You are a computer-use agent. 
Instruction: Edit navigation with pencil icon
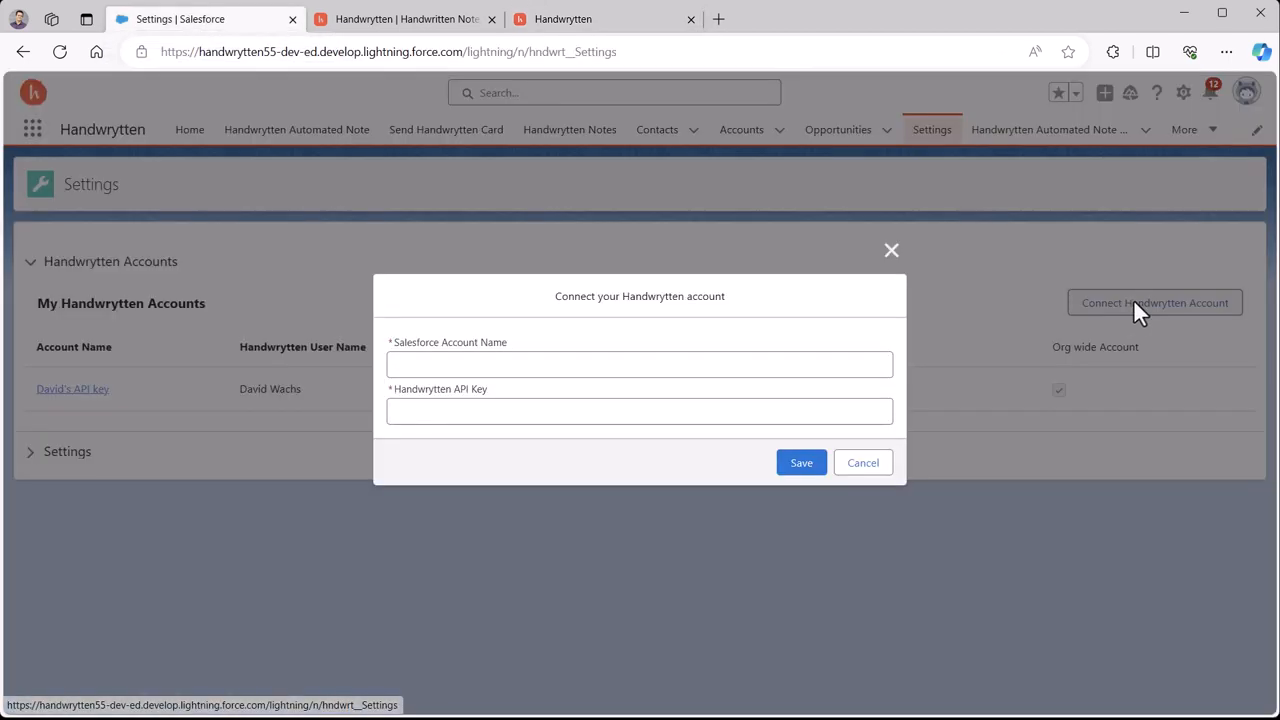[1257, 130]
